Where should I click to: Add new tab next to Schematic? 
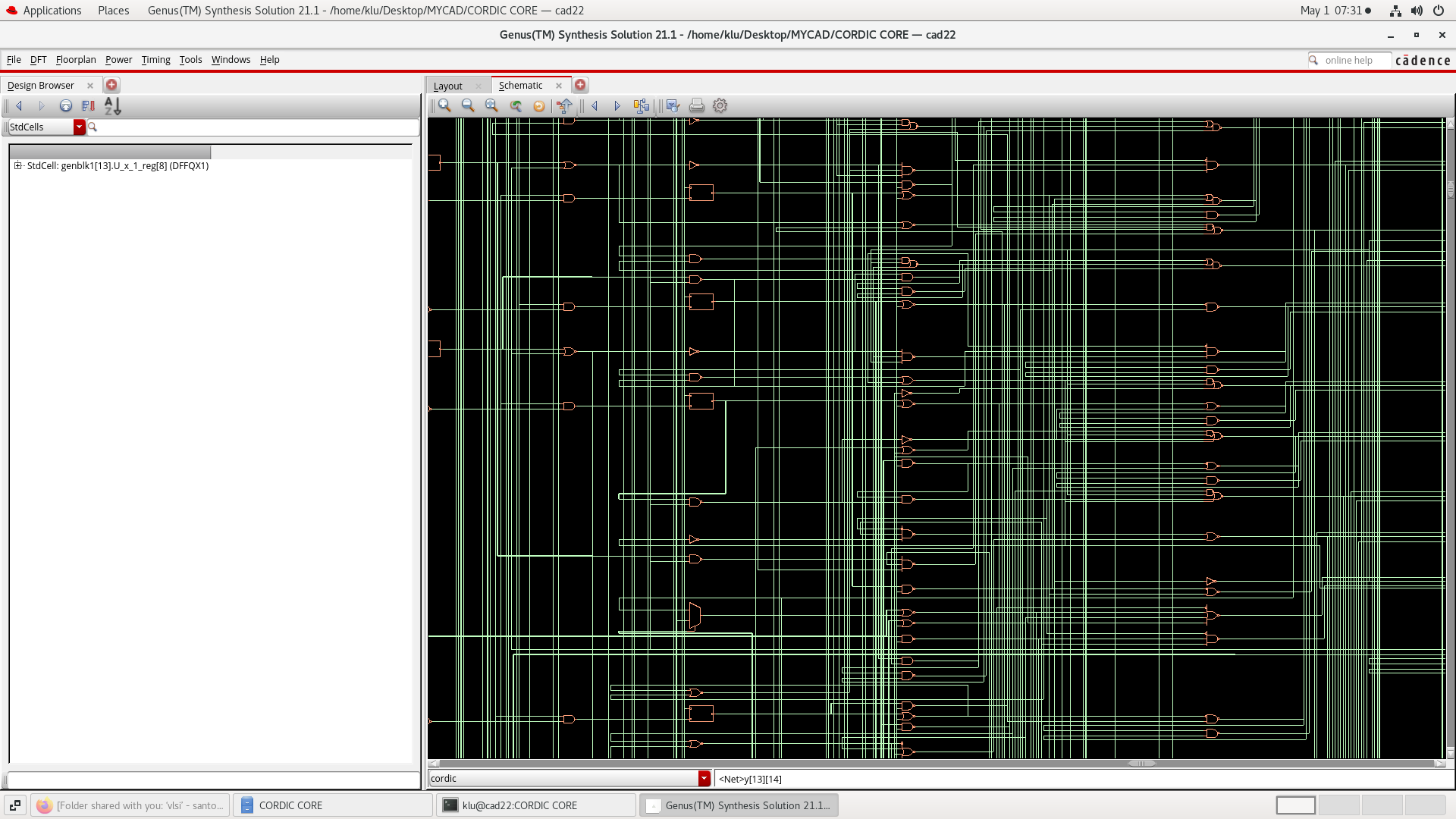tap(580, 85)
